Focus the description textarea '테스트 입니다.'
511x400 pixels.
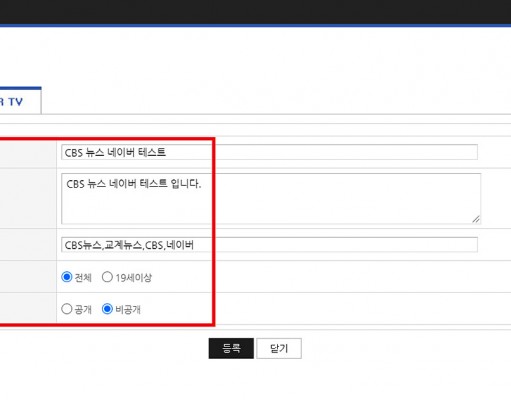pyautogui.click(x=271, y=198)
